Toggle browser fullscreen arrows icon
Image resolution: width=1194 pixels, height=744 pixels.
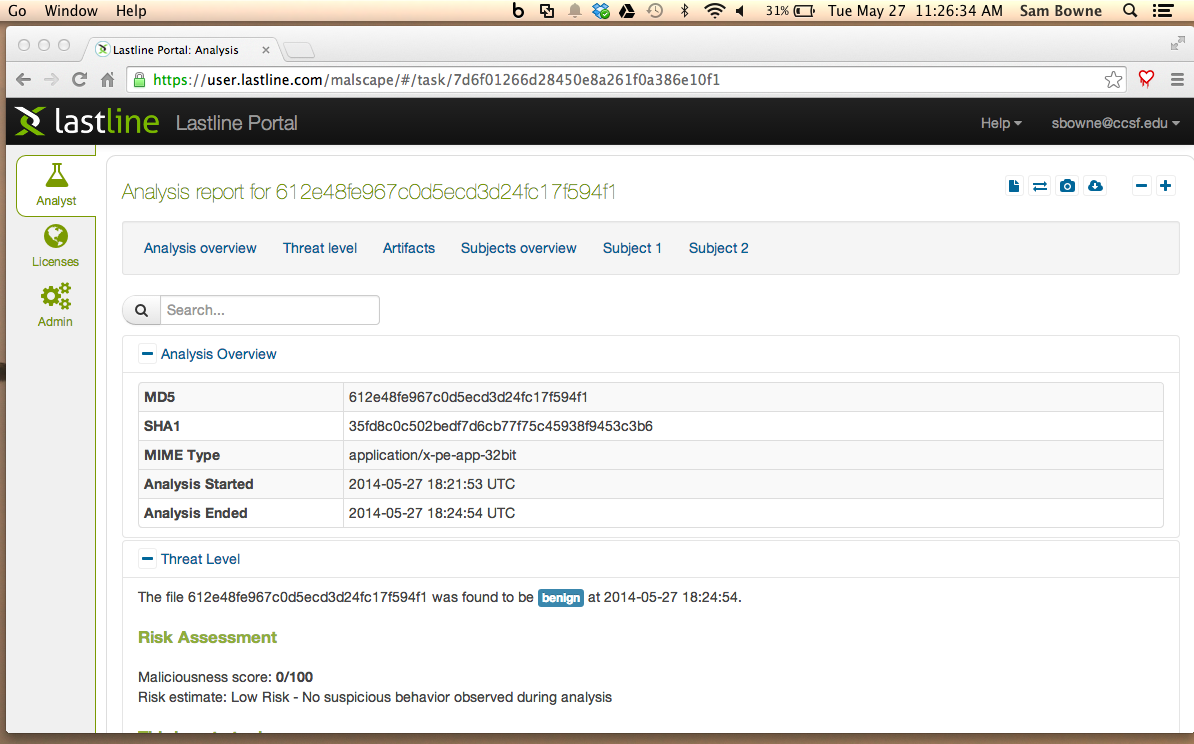point(1177,44)
